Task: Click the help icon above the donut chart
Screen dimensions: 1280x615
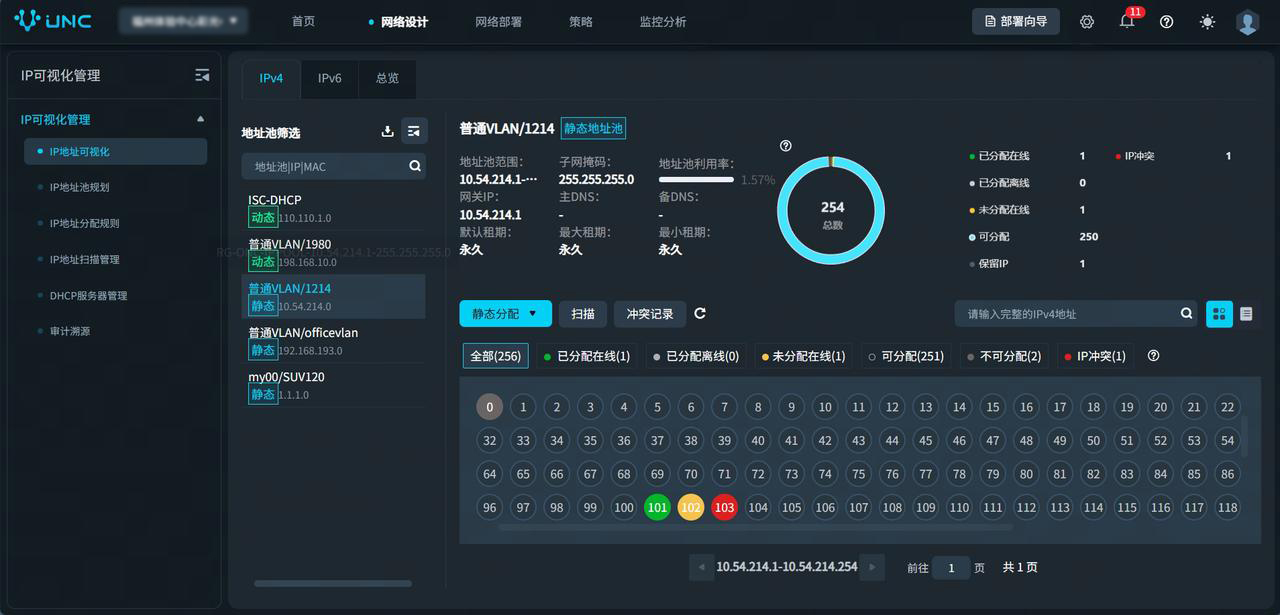Action: (785, 146)
